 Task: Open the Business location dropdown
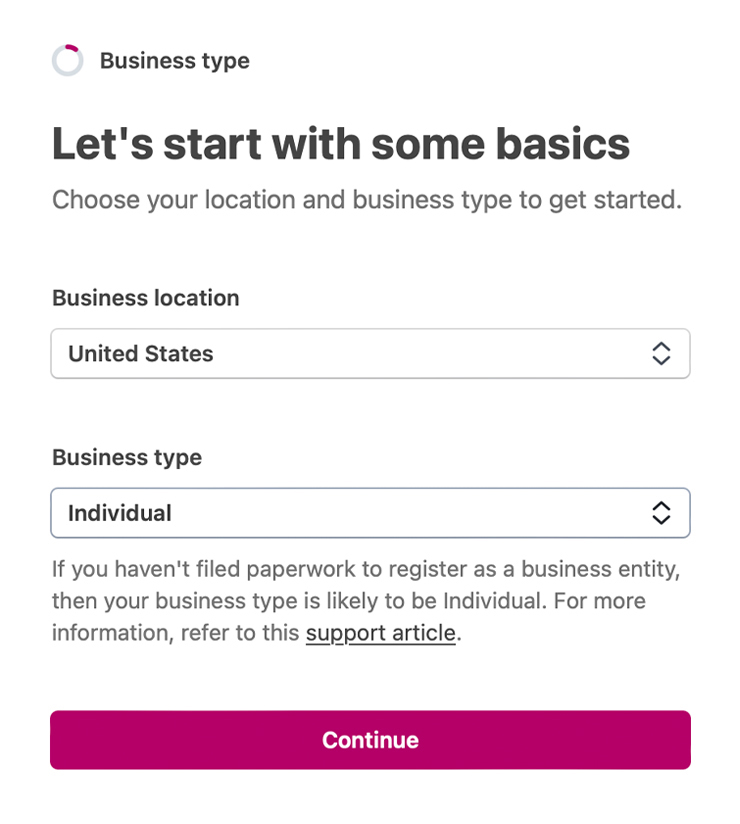click(370, 354)
